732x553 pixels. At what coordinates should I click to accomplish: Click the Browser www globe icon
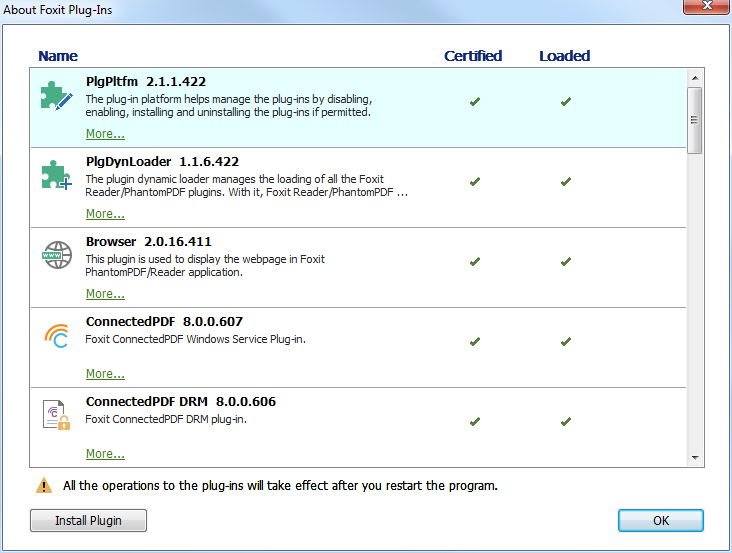pos(57,255)
